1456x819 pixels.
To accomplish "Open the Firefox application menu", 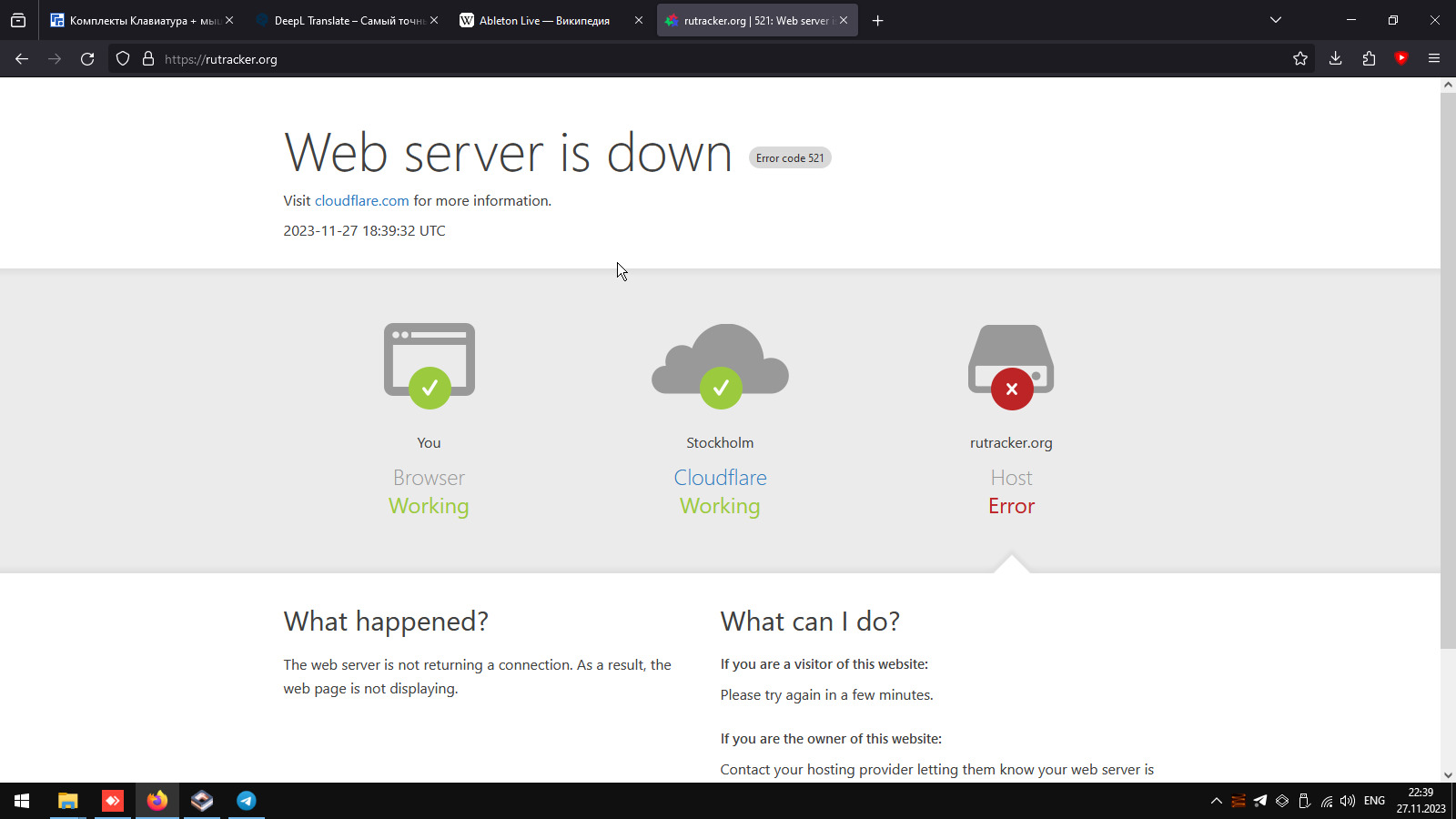I will (x=1434, y=59).
